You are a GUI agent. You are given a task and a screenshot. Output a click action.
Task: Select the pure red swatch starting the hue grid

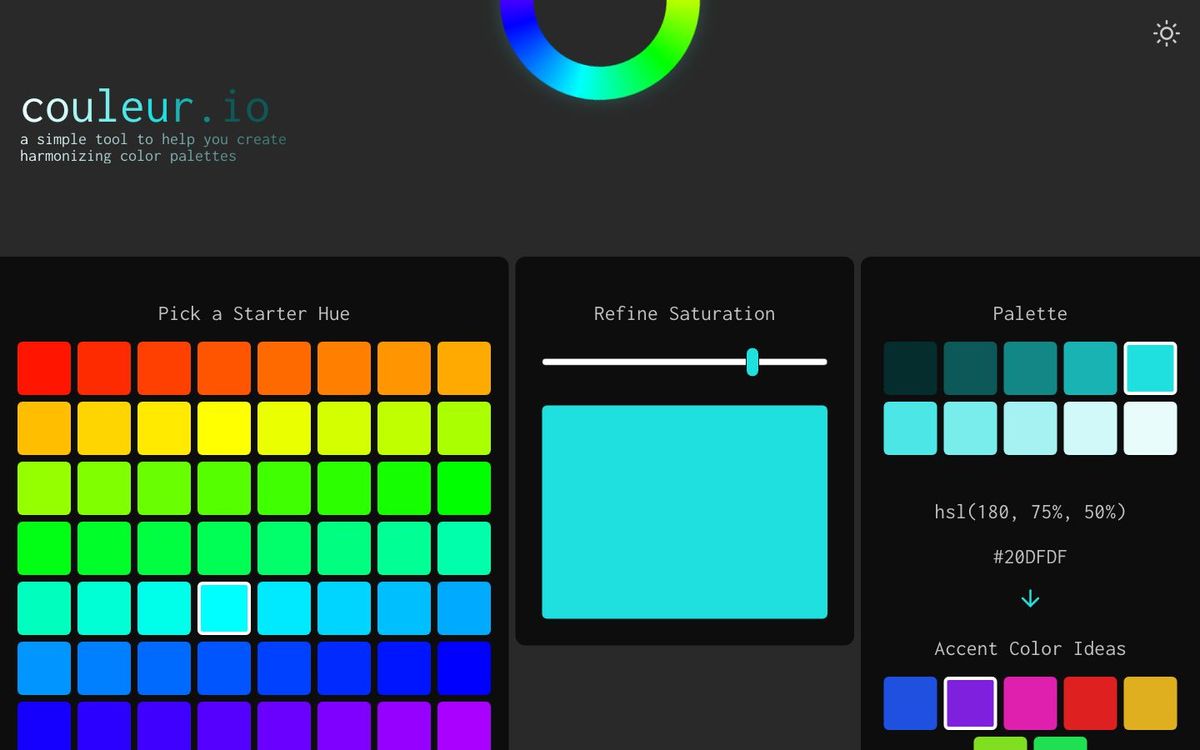coord(44,368)
